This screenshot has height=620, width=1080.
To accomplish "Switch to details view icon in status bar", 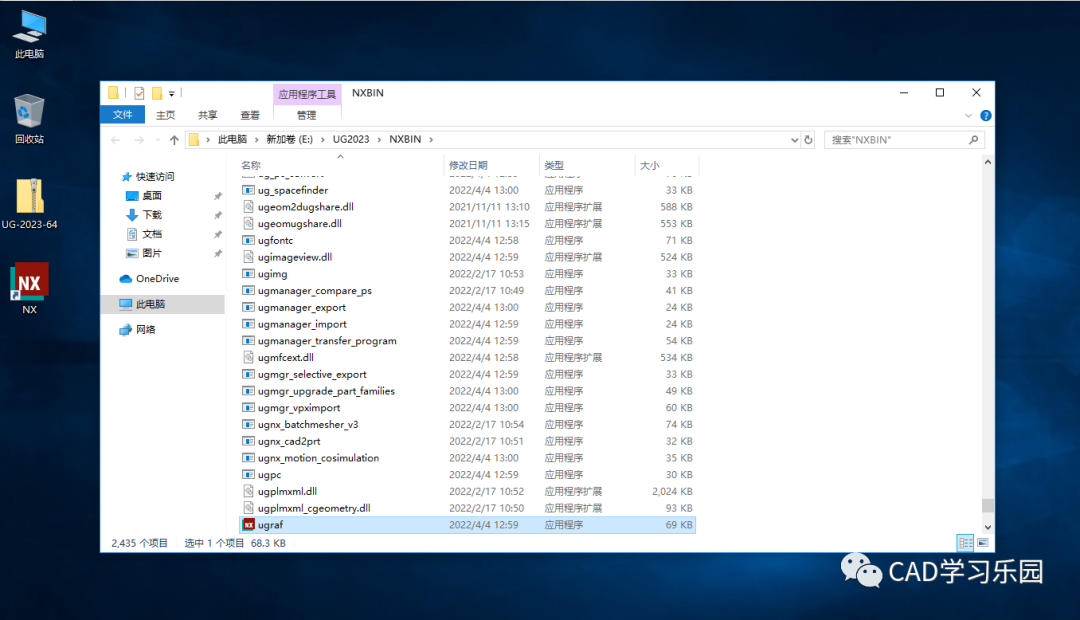I will [966, 543].
